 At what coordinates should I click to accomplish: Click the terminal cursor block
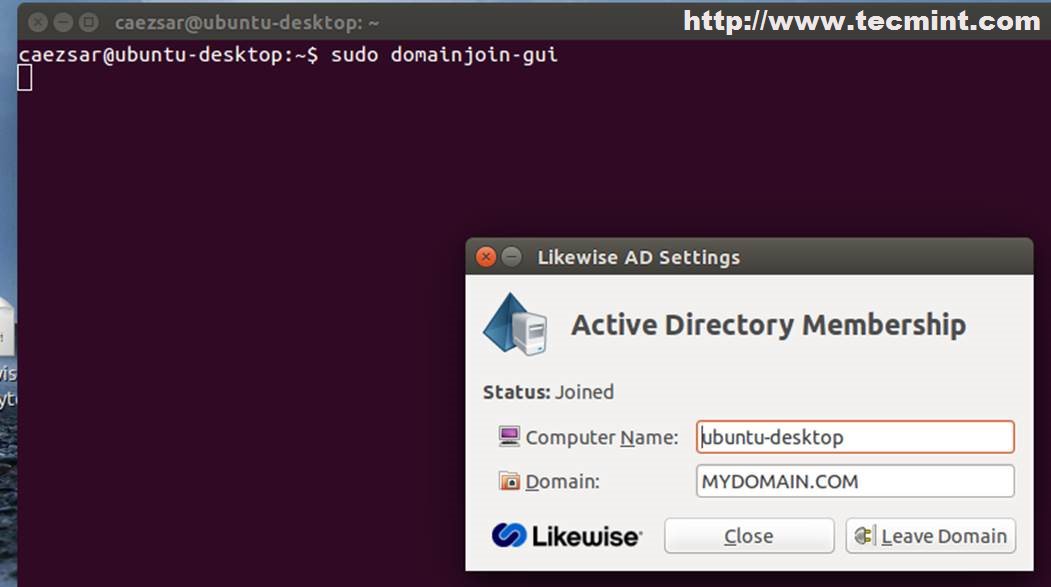point(25,78)
